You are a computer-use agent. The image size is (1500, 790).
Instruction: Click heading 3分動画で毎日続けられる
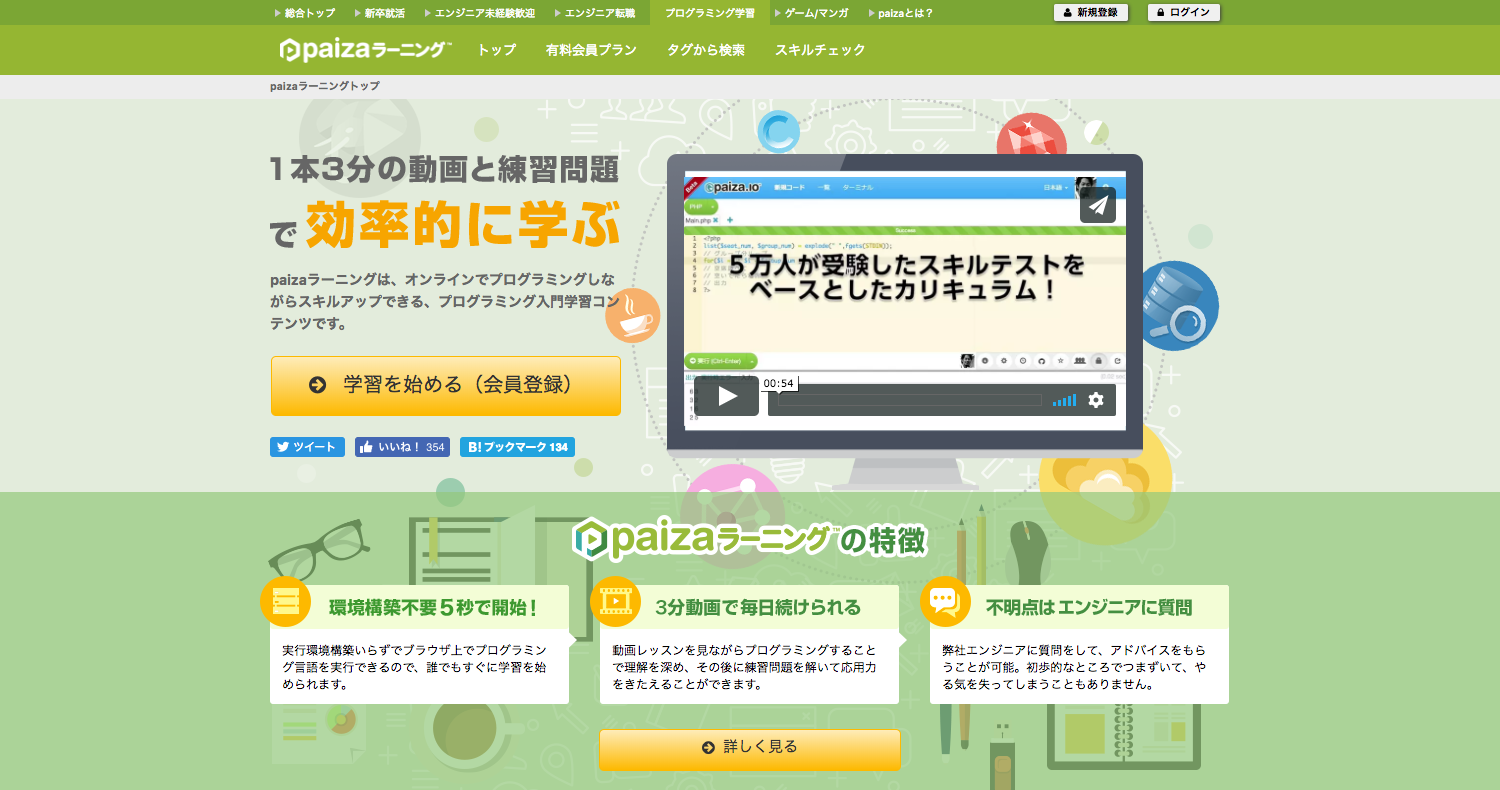757,607
